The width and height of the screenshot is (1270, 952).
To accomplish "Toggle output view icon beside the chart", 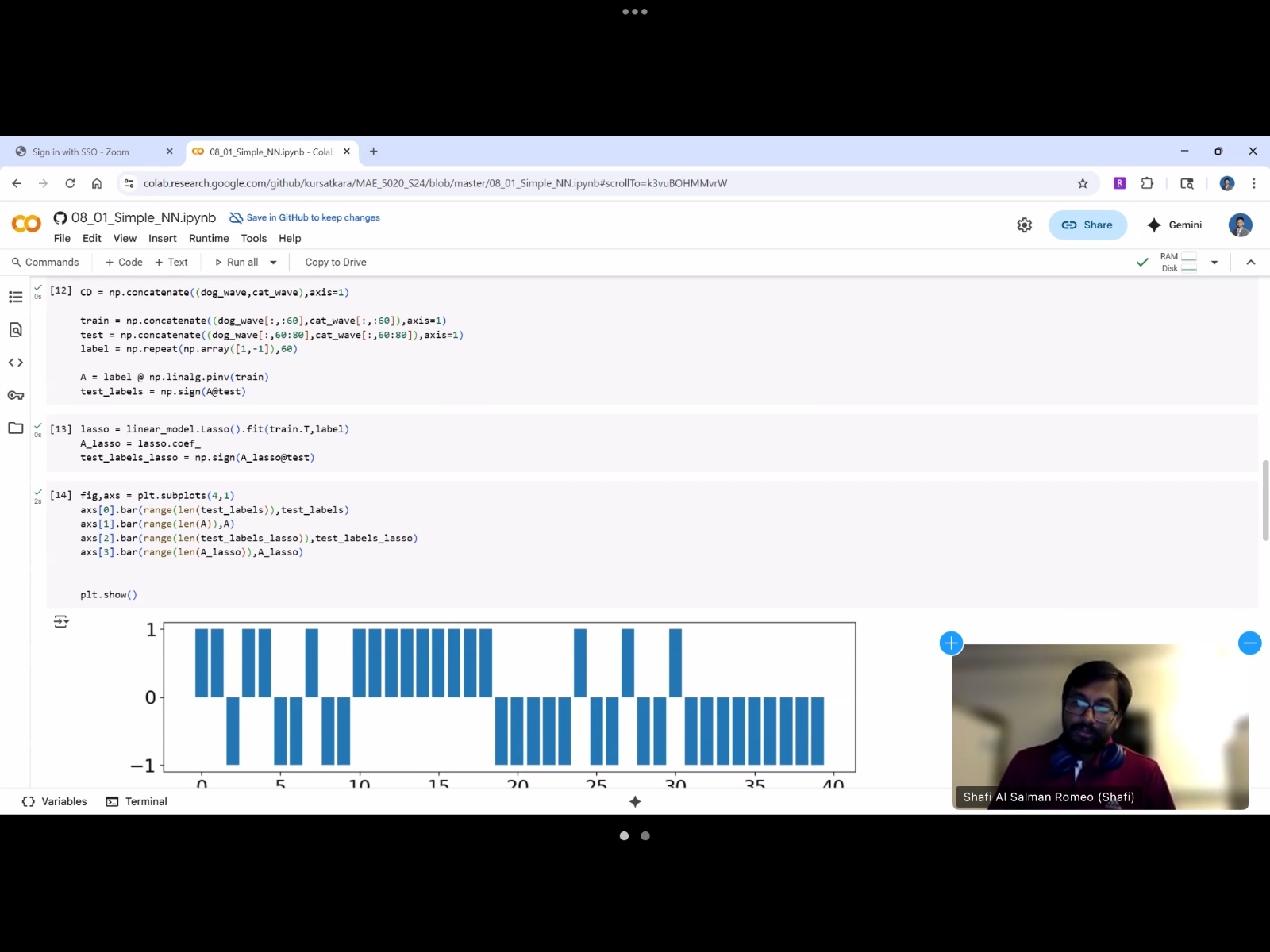I will click(61, 621).
